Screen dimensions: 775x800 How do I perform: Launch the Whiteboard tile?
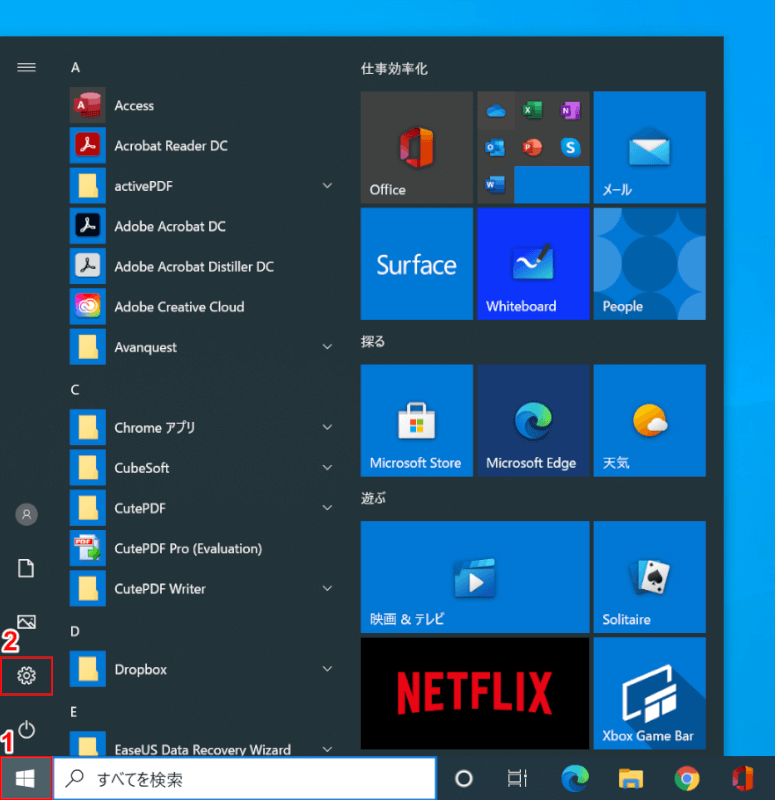coord(533,264)
